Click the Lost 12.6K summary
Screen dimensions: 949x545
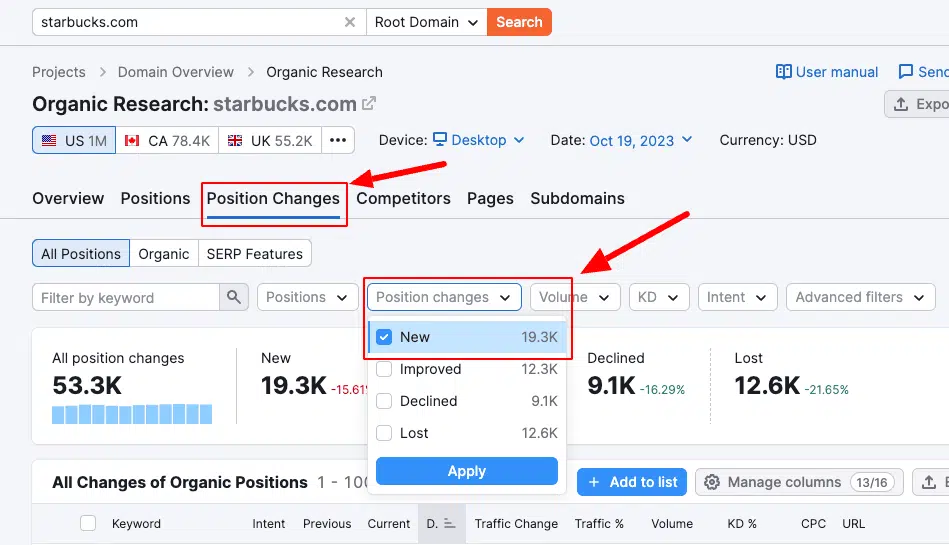coord(792,375)
